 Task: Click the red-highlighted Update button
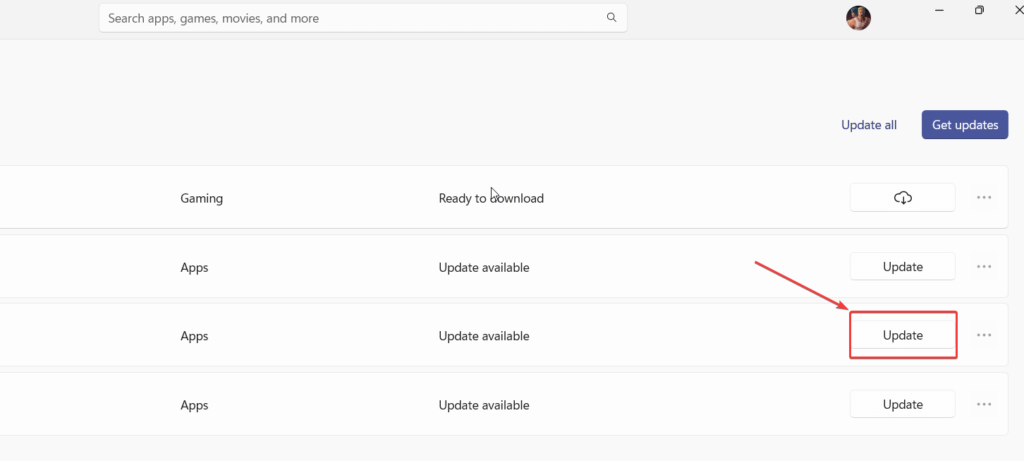click(x=902, y=336)
